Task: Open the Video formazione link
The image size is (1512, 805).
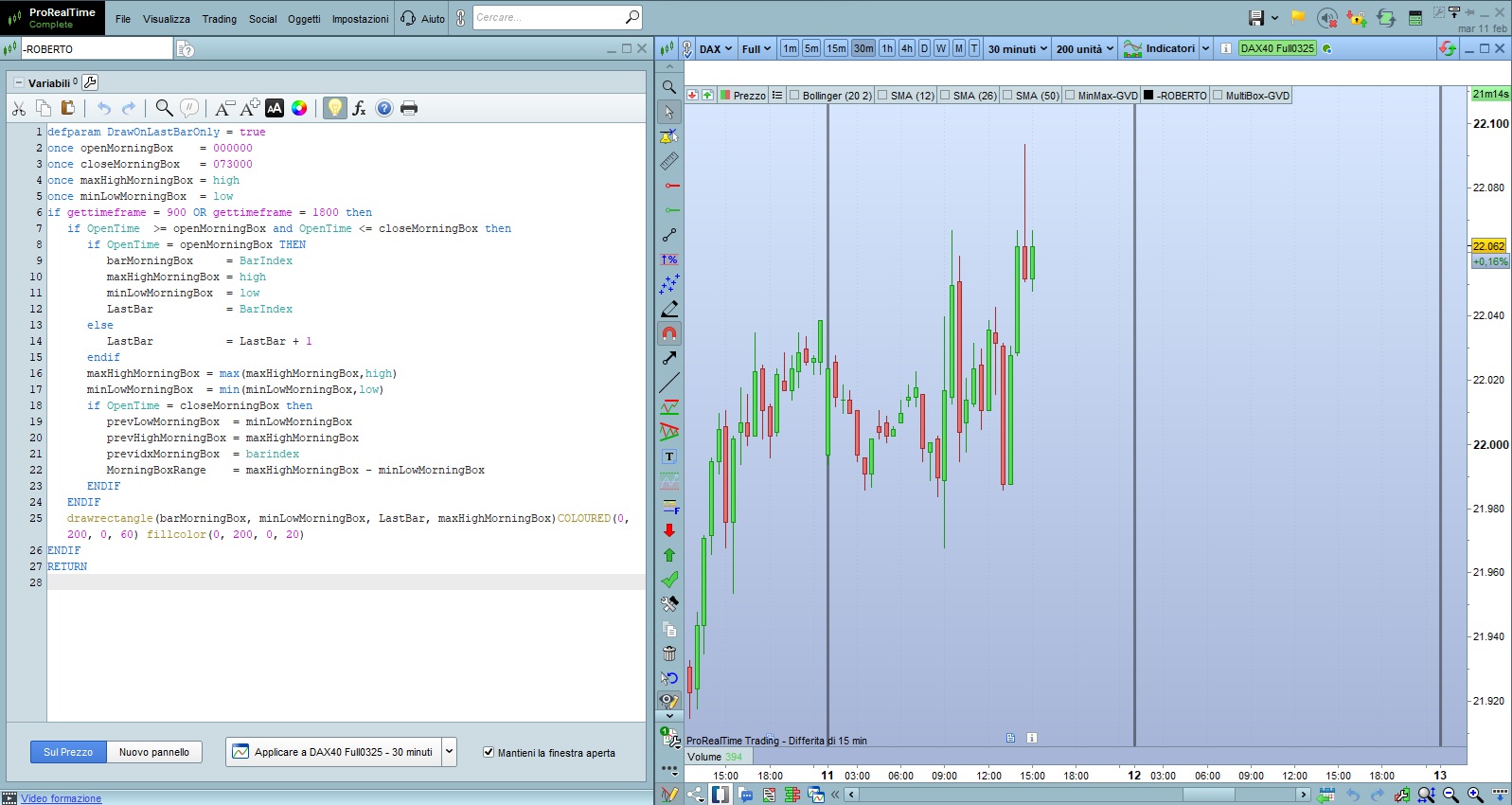Action: 62,798
